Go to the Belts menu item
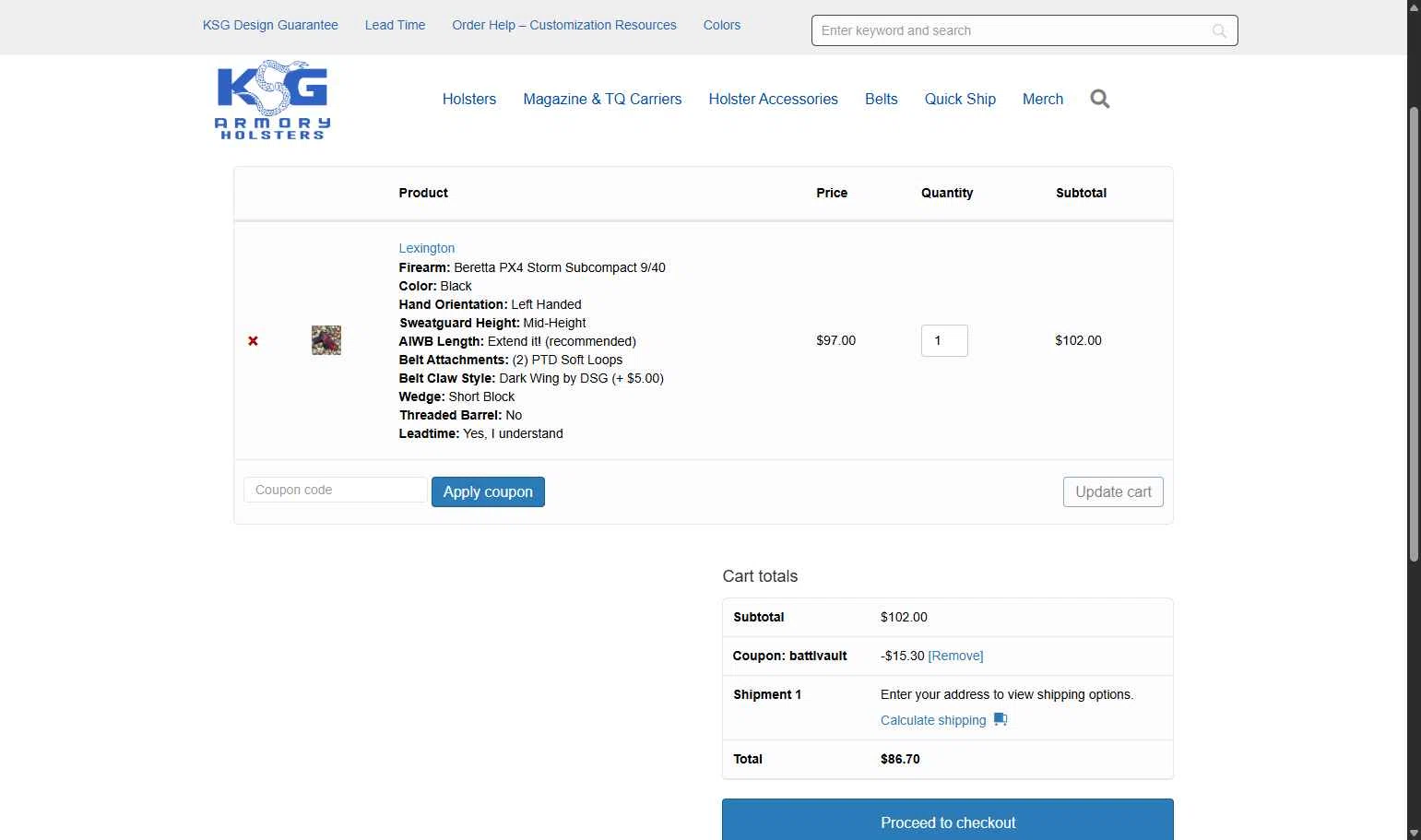Image resolution: width=1421 pixels, height=840 pixels. pos(882,99)
